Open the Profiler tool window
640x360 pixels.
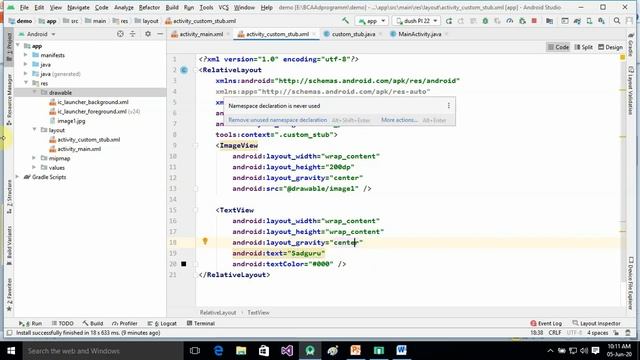[124, 323]
